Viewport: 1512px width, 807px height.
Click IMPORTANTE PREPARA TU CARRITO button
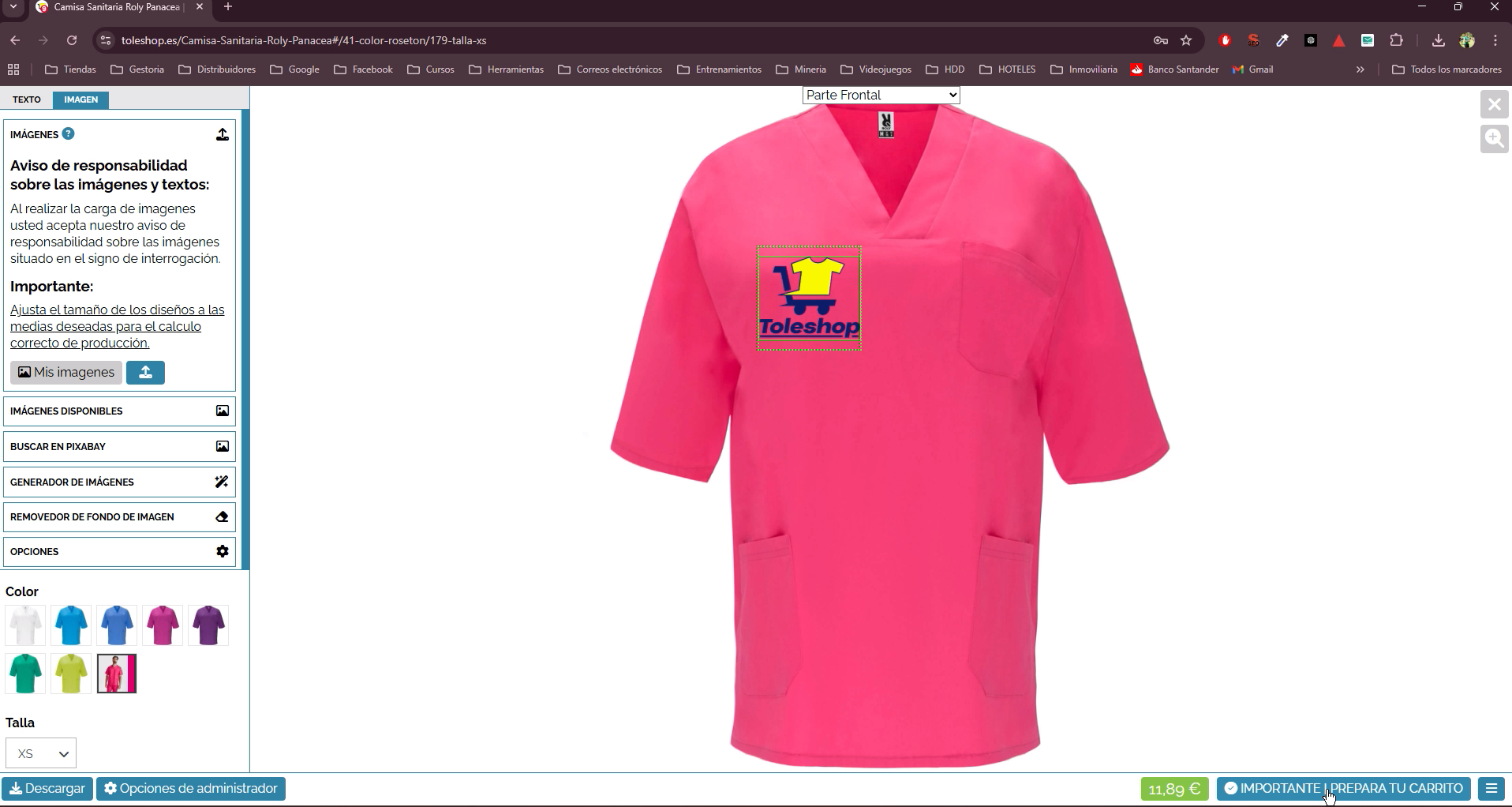(1344, 789)
